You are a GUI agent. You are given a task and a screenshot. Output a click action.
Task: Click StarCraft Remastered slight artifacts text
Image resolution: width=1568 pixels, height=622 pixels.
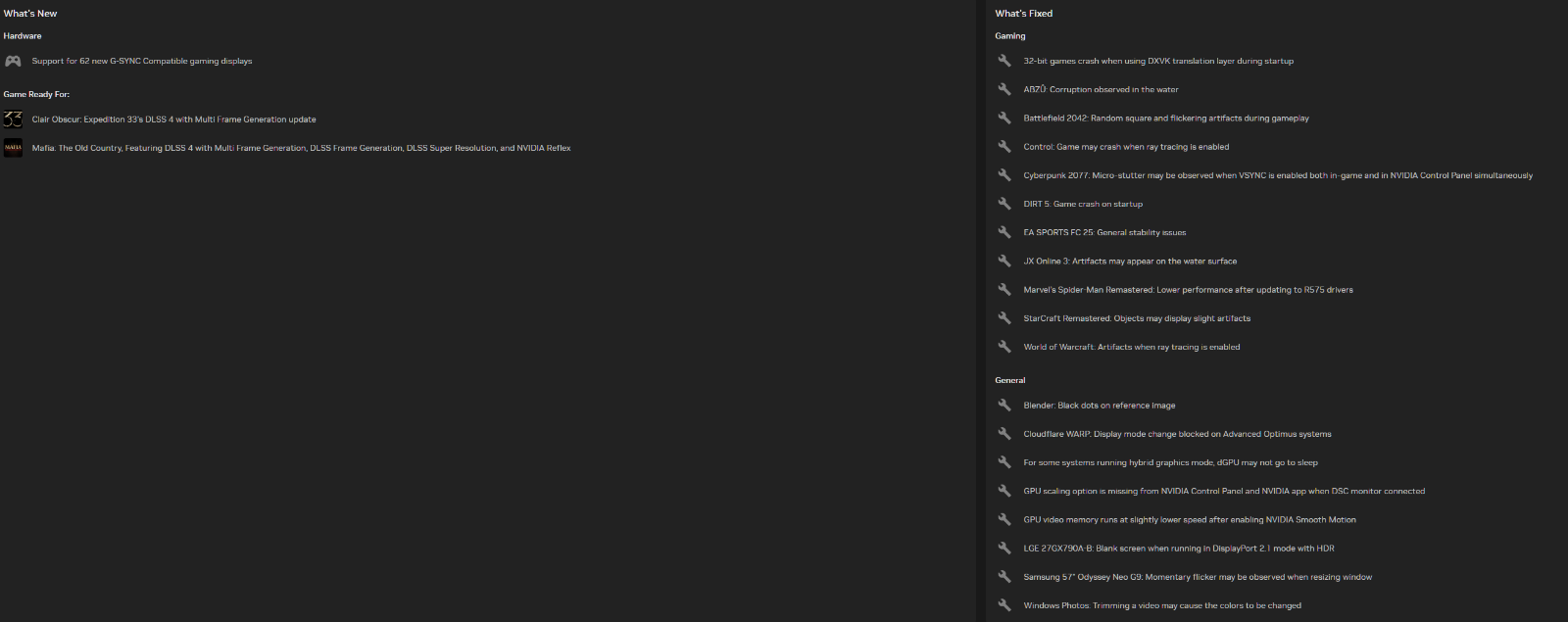coord(1137,318)
